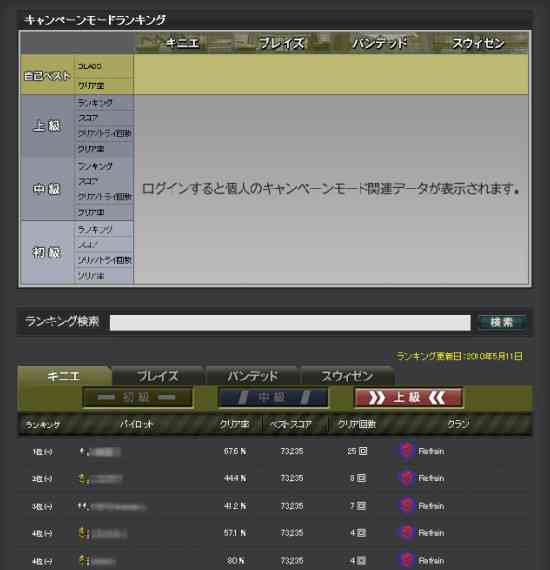The width and height of the screenshot is (550, 570).
Task: Click the pilot rank badge in the 1位 row
Action: pos(84,452)
